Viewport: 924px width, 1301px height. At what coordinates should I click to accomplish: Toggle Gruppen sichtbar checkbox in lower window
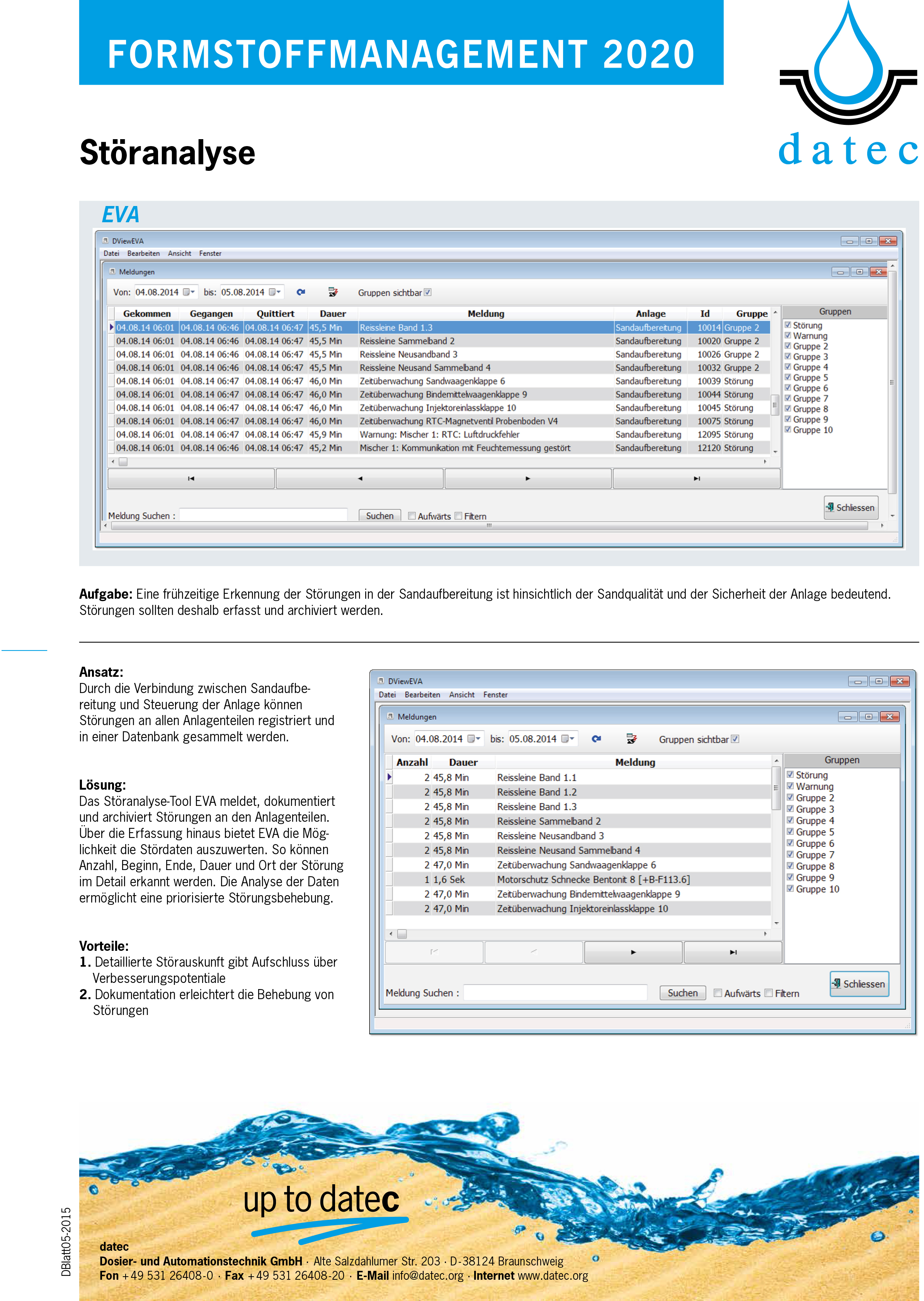pos(735,739)
